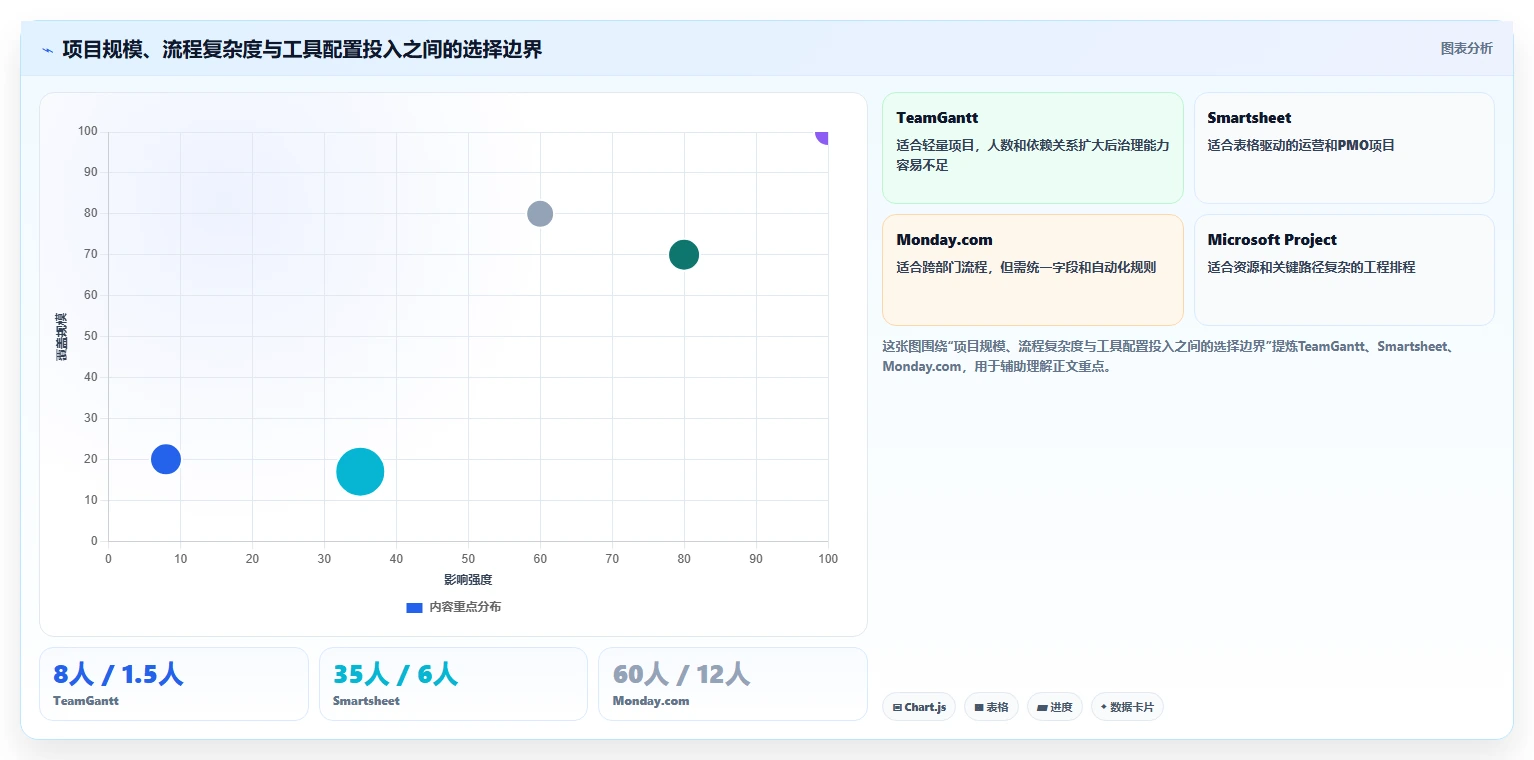Image resolution: width=1534 pixels, height=760 pixels.
Task: Click the y-axis tick label 100
Action: tap(88, 131)
